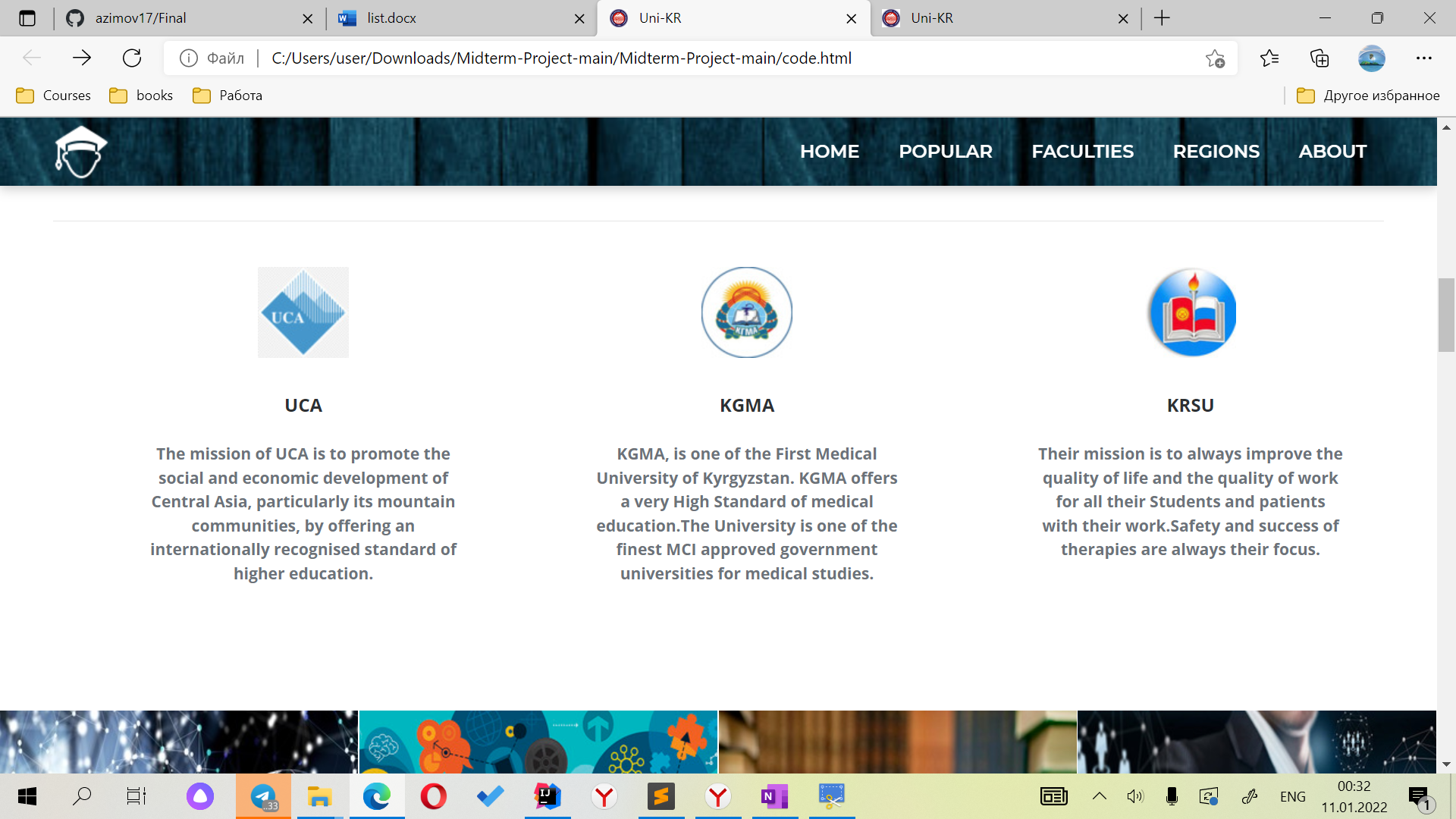Click the KGMA university emblem
Viewport: 1456px width, 819px height.
click(746, 312)
